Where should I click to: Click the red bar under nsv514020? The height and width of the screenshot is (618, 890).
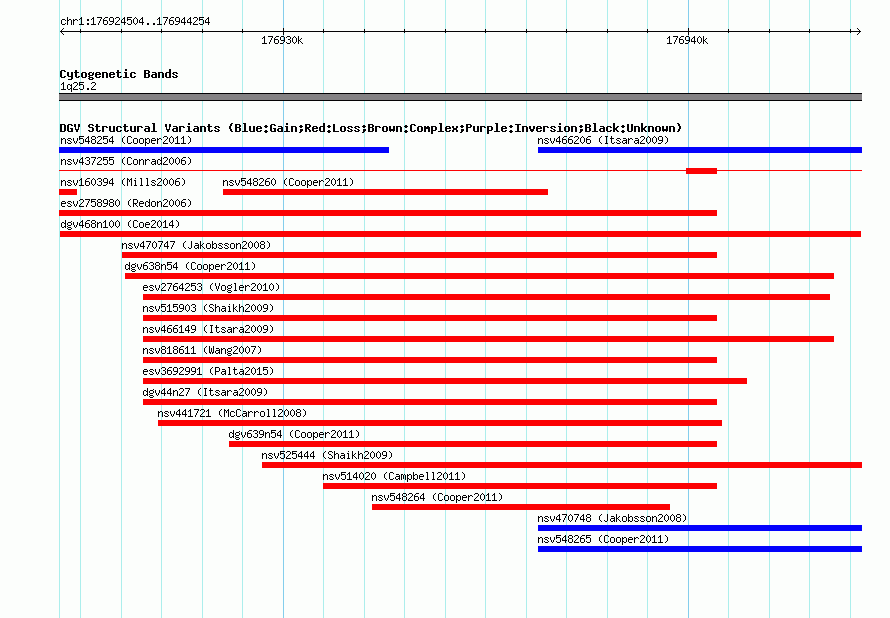[520, 486]
